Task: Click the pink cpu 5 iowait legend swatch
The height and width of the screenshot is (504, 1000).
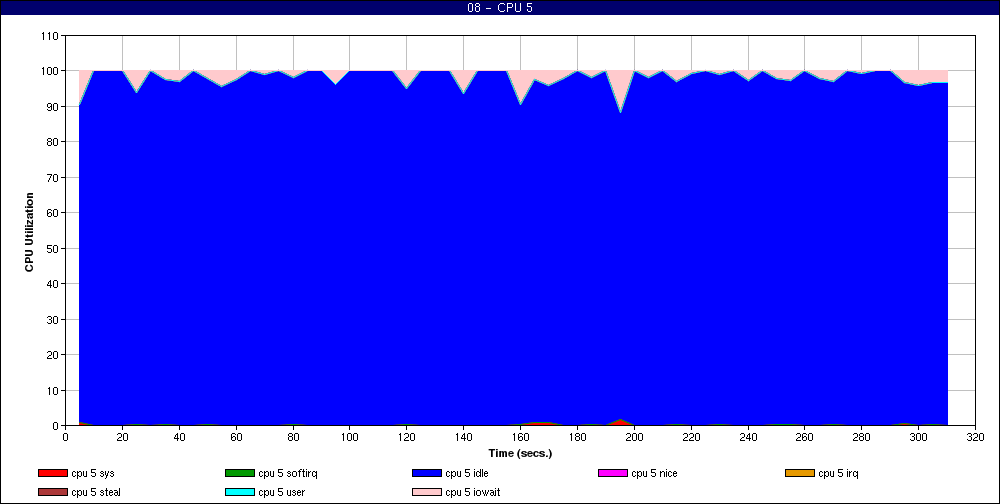Action: click(427, 493)
